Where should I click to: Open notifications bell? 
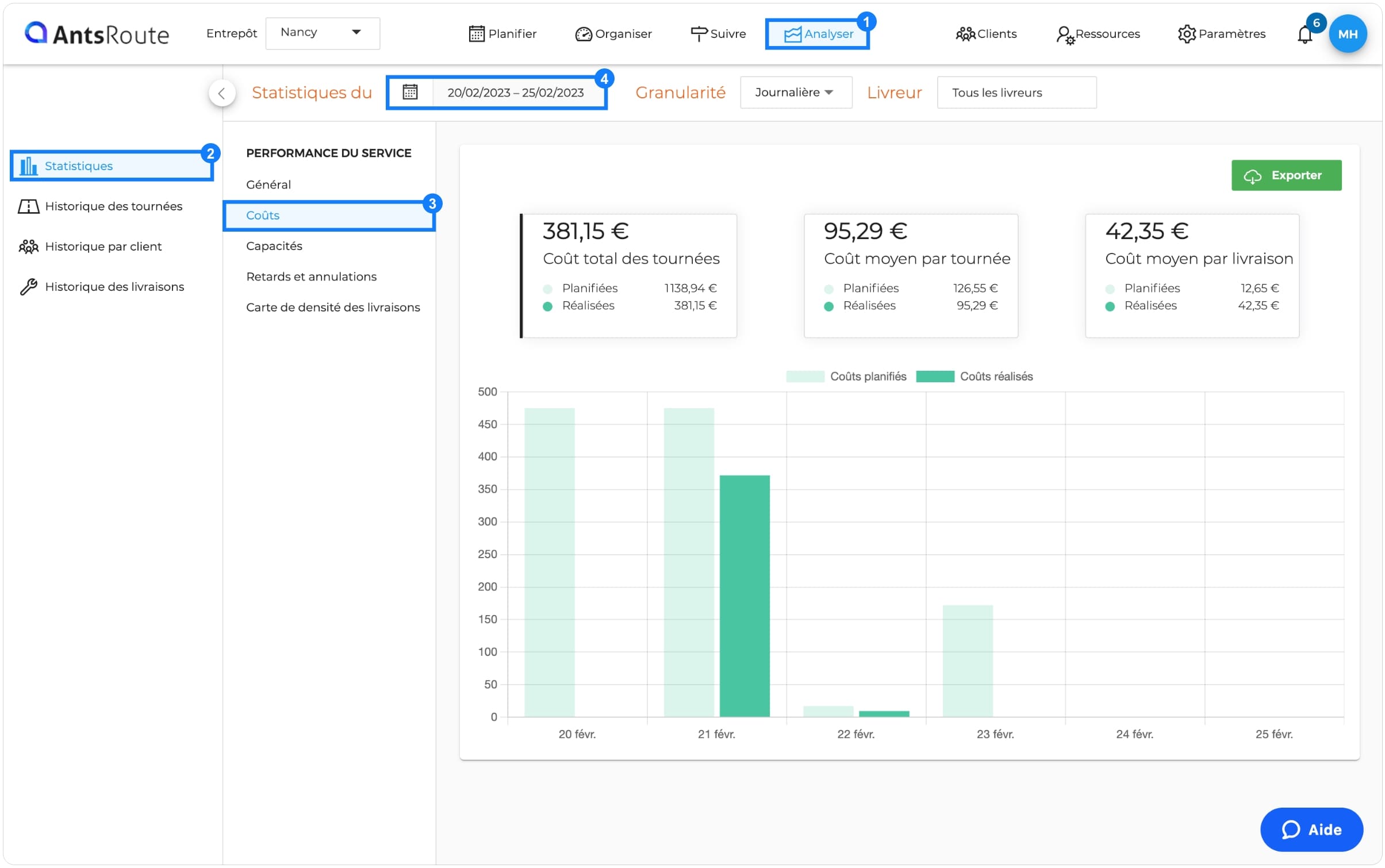1305,35
